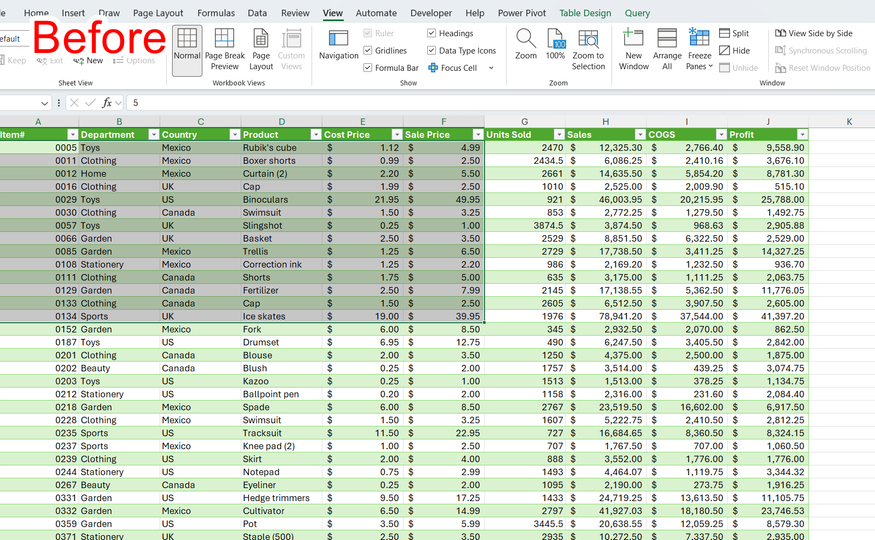Open the Table Design tab
This screenshot has height=540, width=875.
coord(585,13)
